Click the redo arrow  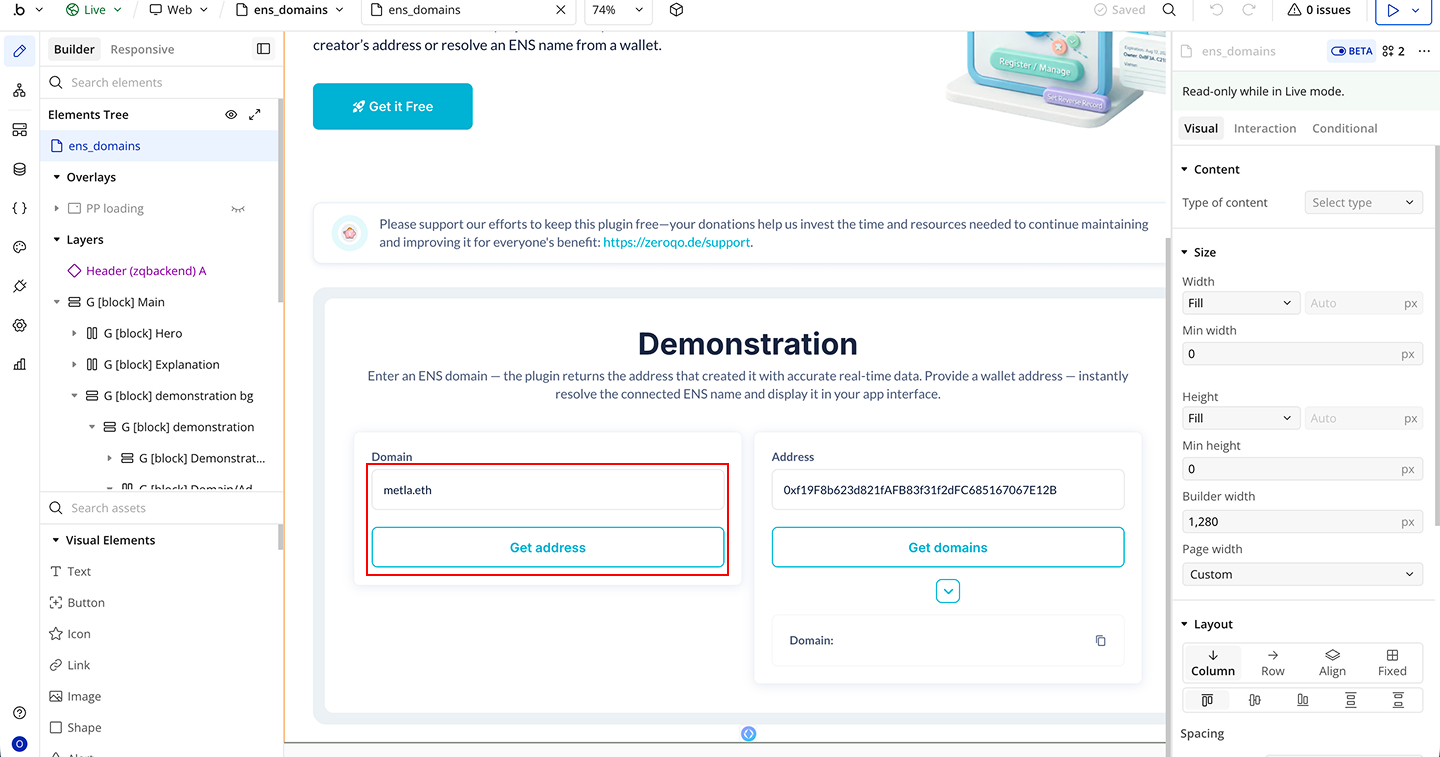click(1249, 10)
